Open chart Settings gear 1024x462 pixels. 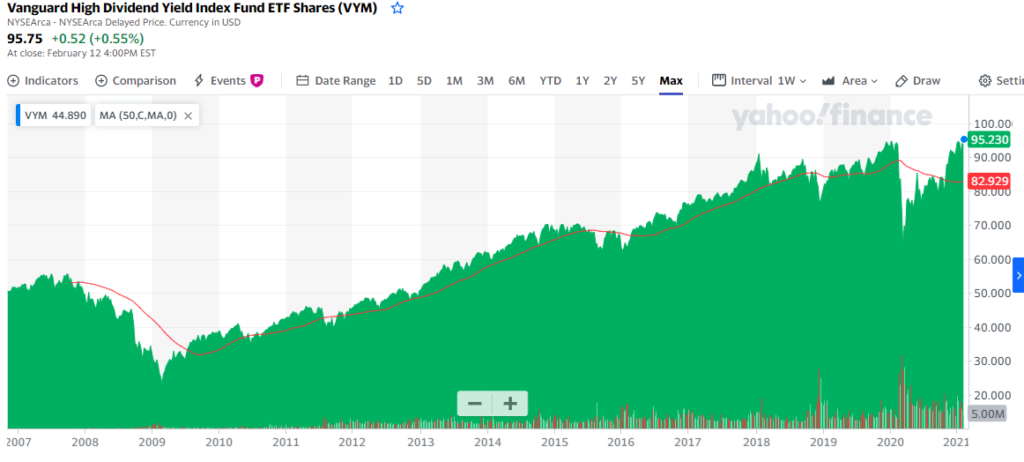coord(985,81)
